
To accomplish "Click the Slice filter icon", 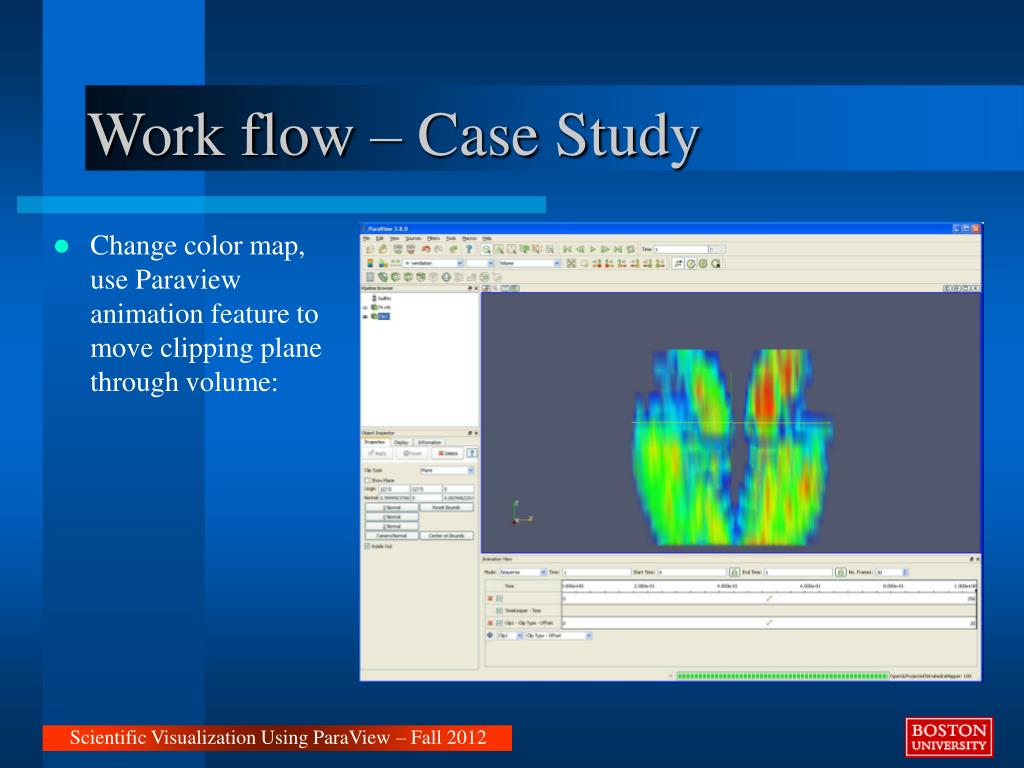I will point(408,277).
